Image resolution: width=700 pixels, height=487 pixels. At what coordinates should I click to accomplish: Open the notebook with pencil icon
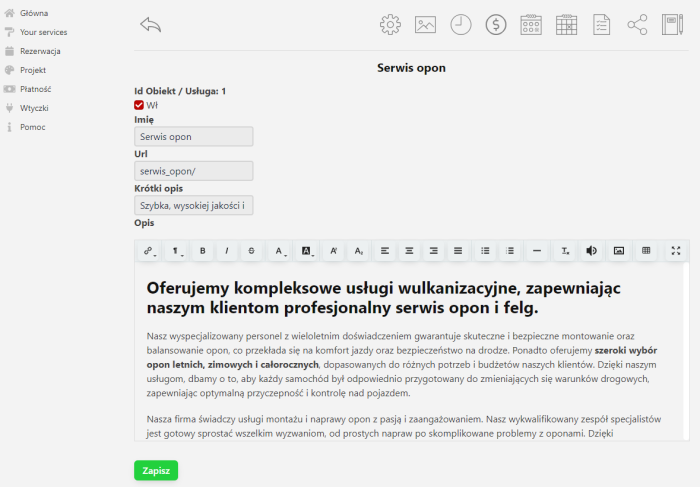pos(672,25)
